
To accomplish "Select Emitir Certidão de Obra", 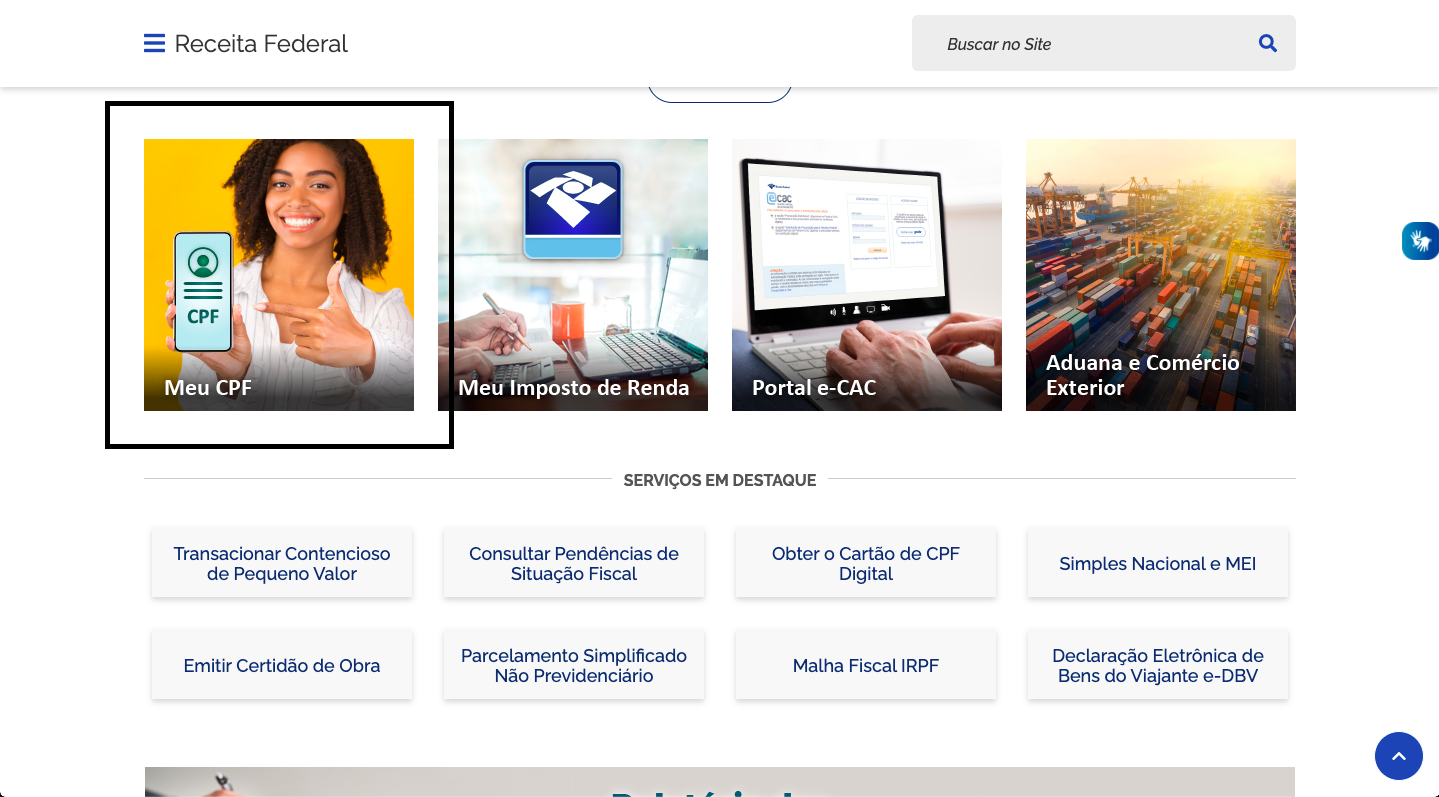I will pyautogui.click(x=281, y=665).
